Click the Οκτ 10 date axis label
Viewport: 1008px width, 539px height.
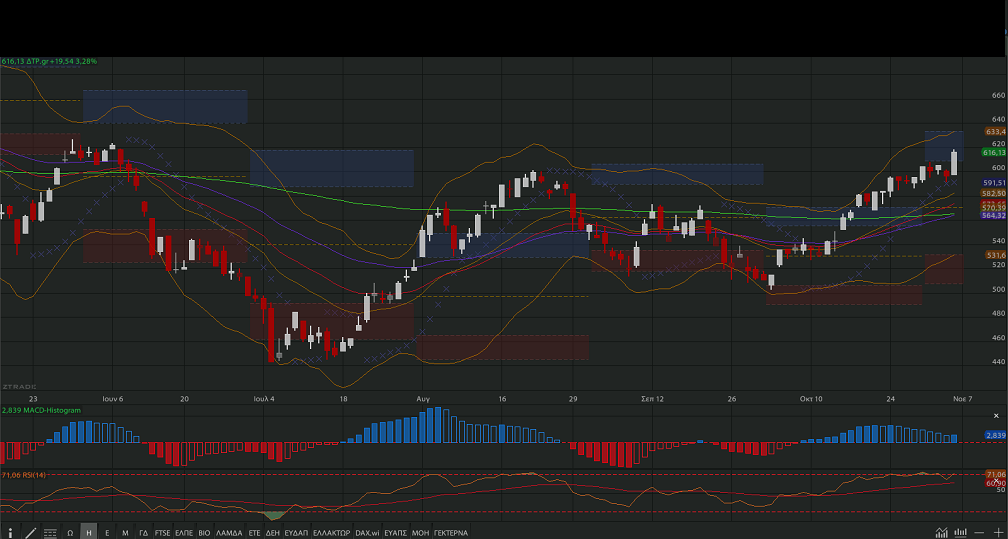pyautogui.click(x=811, y=399)
